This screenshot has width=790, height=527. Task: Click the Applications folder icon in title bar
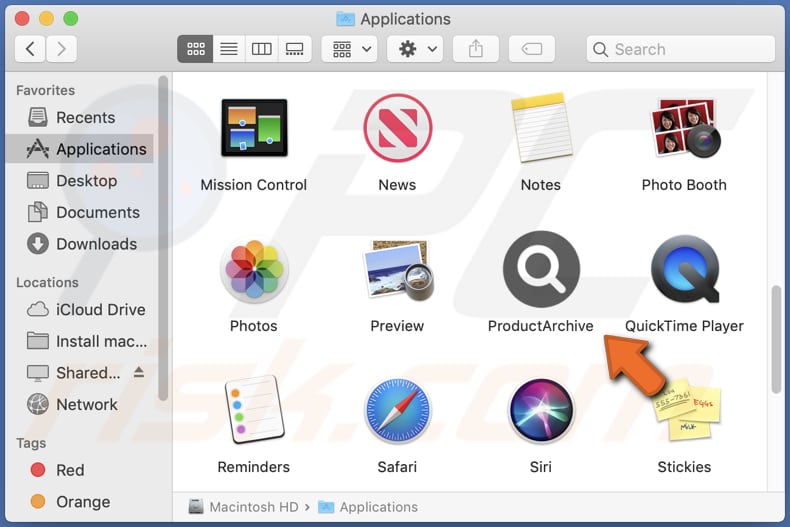(345, 19)
